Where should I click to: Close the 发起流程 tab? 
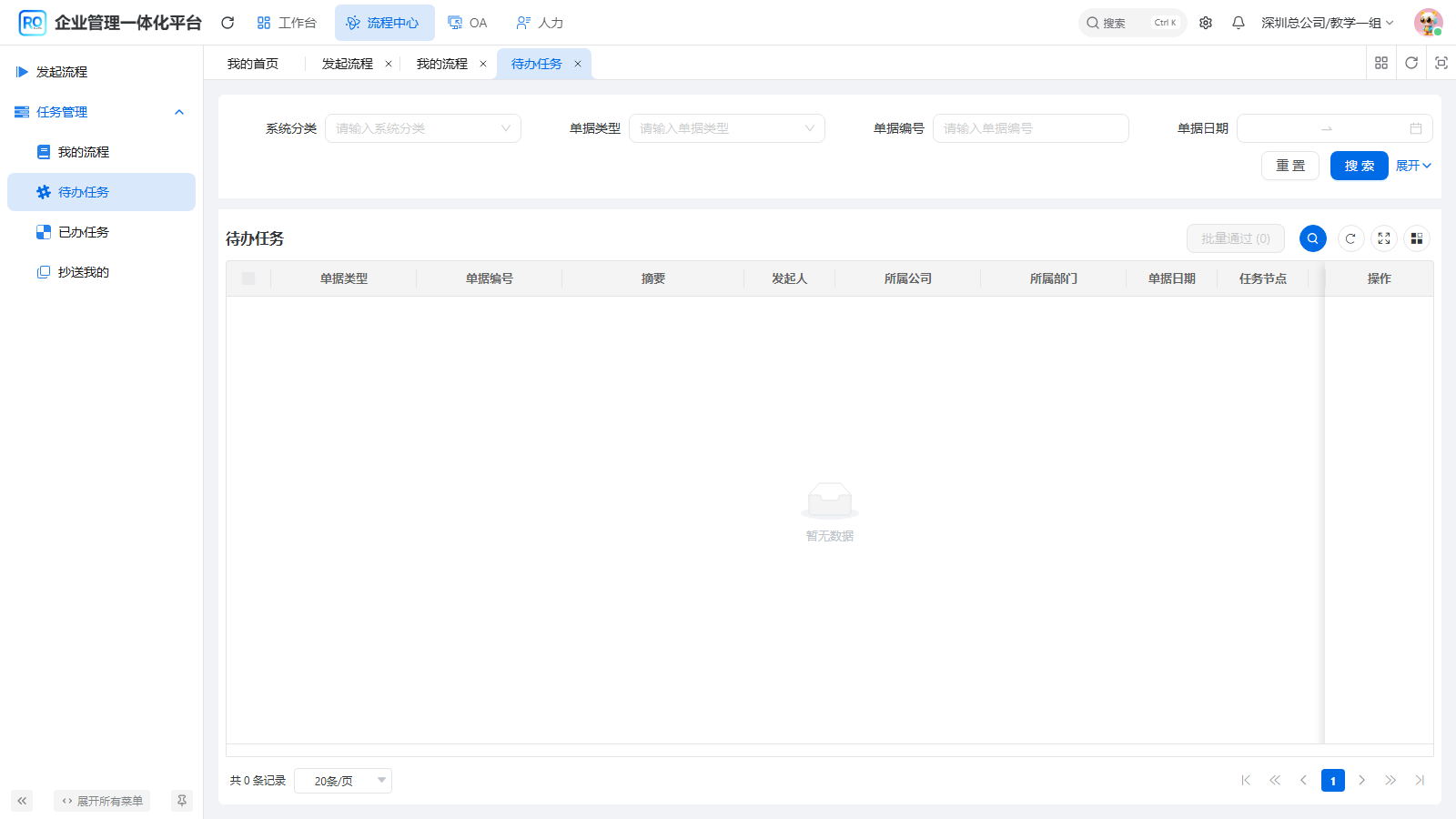pos(389,64)
